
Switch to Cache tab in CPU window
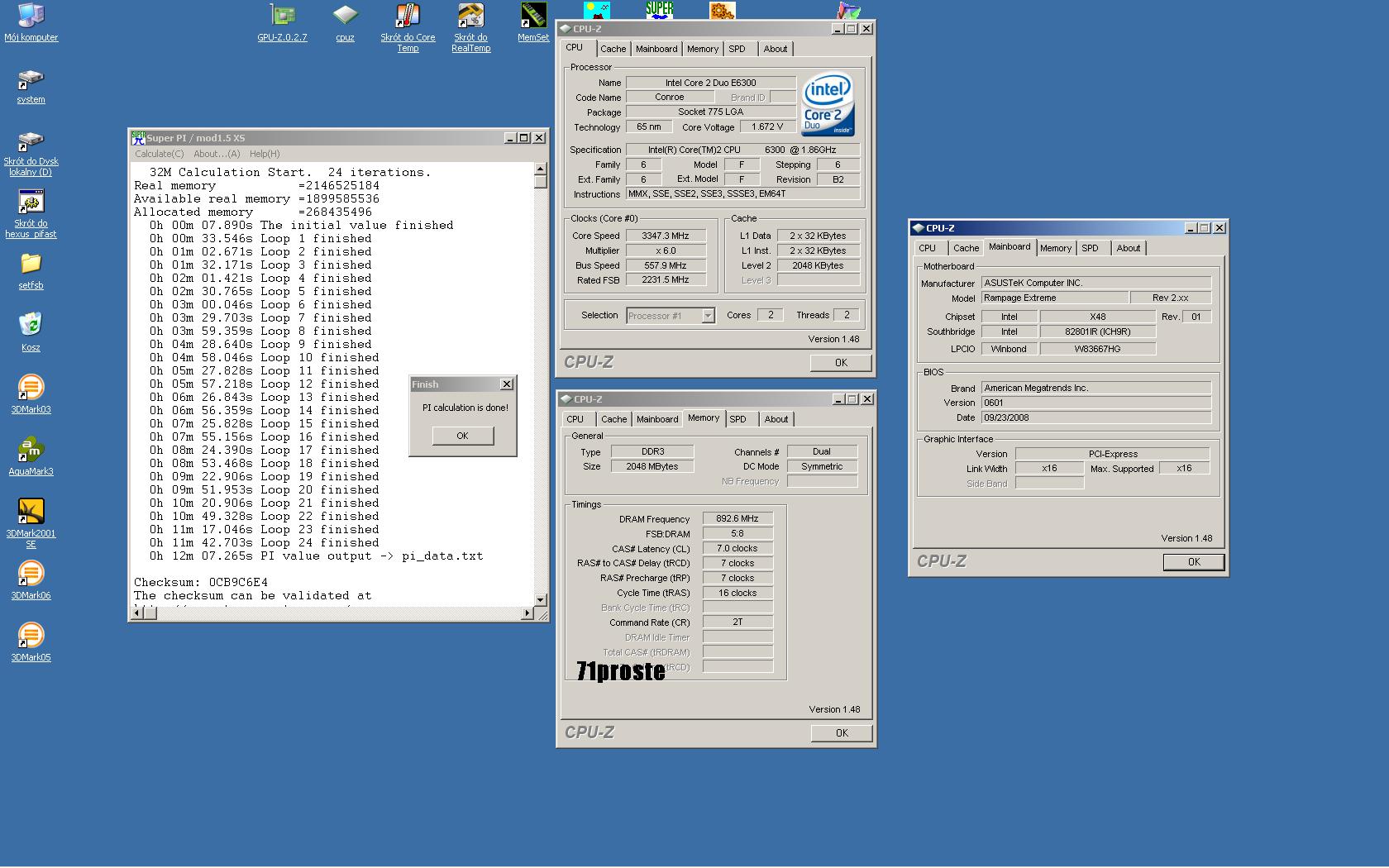click(613, 49)
